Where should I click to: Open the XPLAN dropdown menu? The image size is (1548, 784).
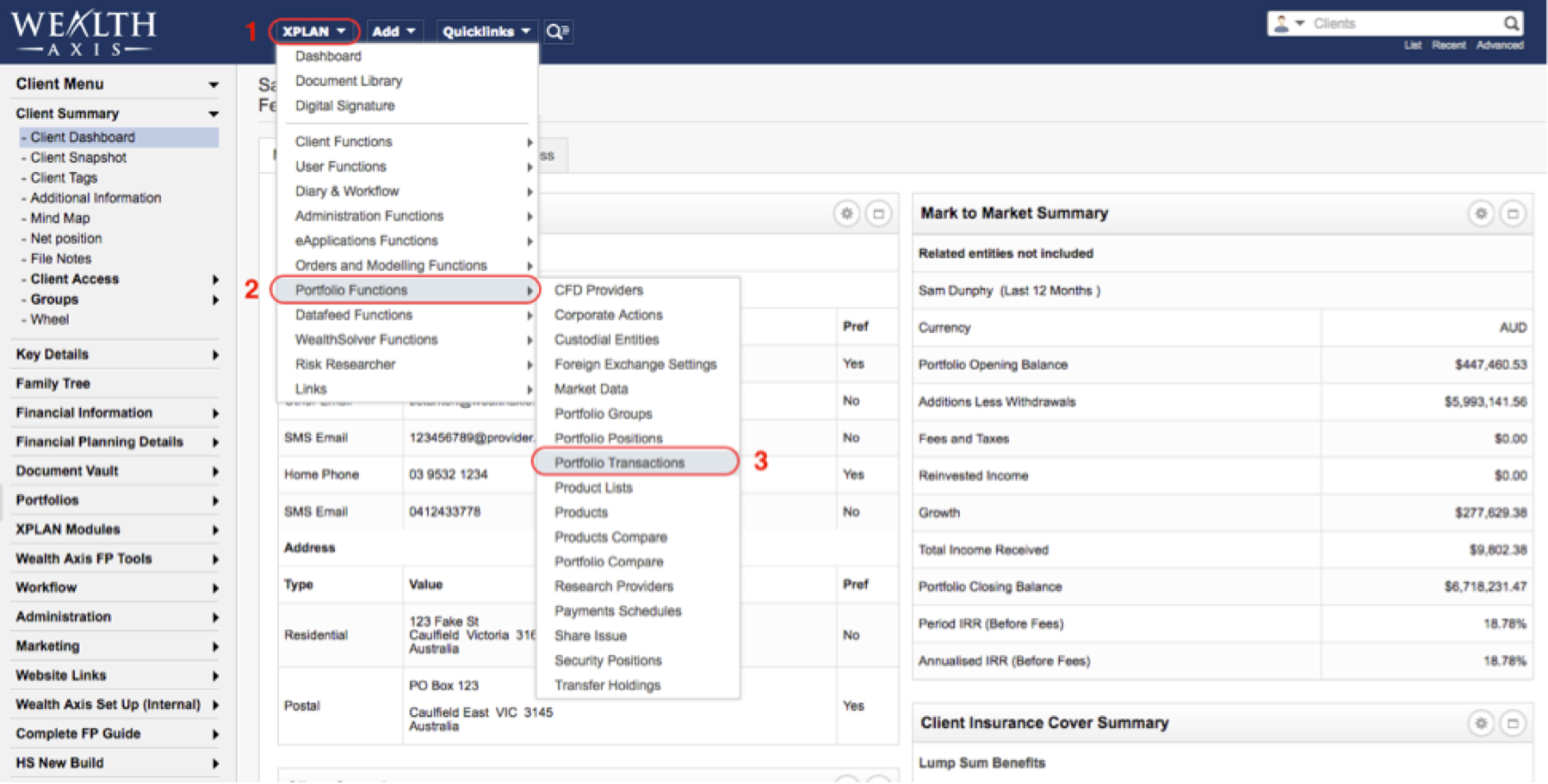pos(314,32)
